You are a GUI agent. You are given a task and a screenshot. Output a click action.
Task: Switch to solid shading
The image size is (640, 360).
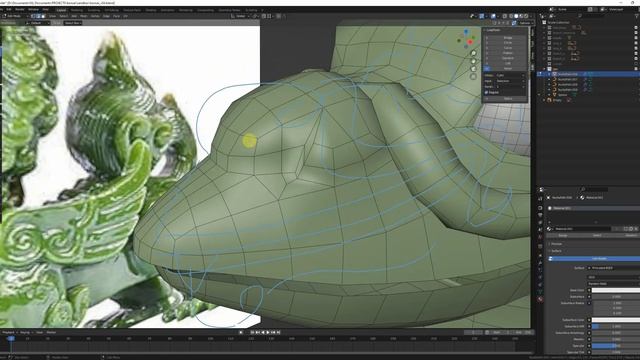516,16
